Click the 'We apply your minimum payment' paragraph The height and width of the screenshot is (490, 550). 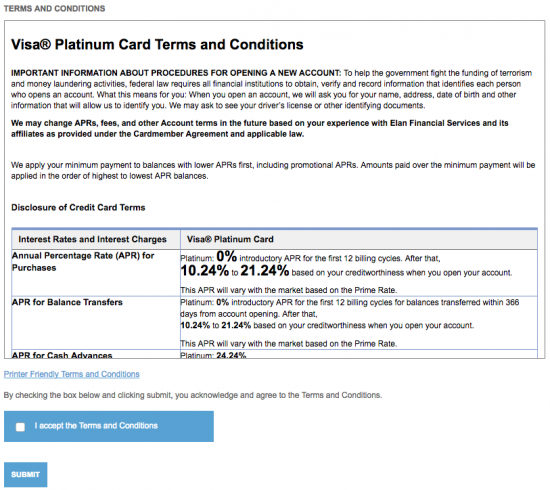273,170
